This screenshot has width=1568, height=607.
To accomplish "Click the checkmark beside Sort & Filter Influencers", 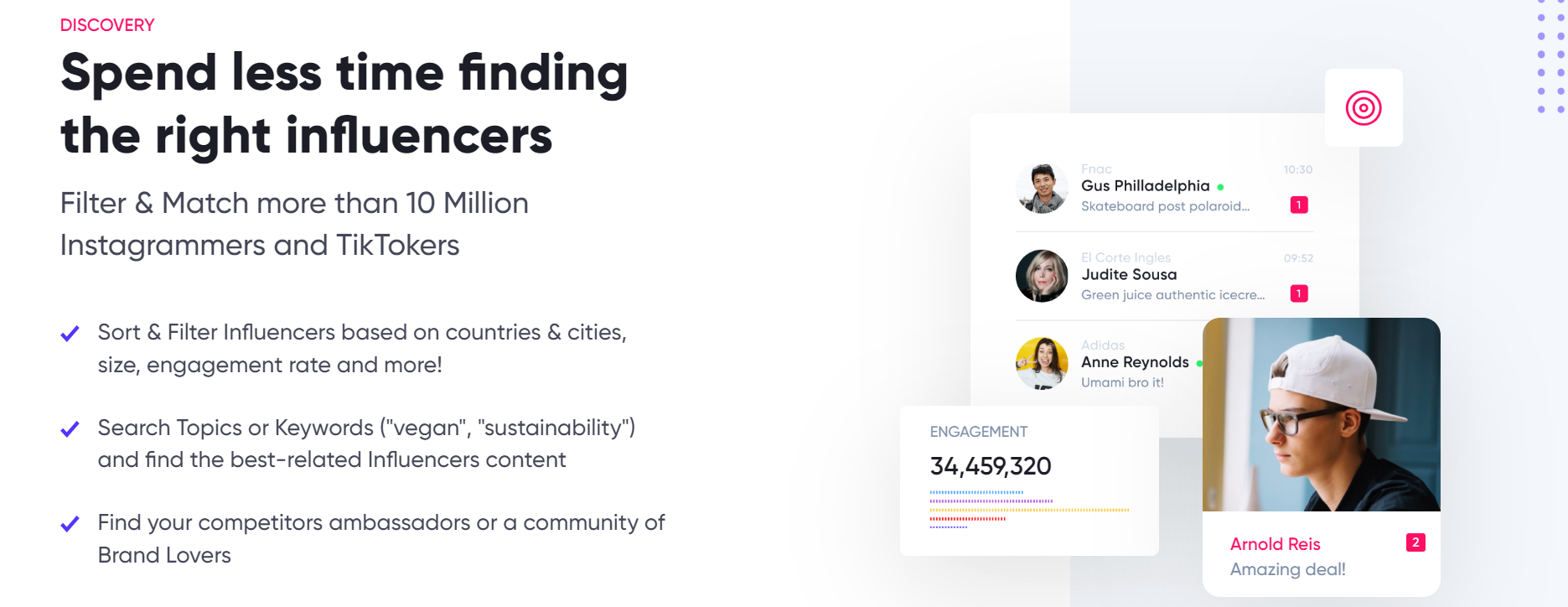I will tap(70, 334).
